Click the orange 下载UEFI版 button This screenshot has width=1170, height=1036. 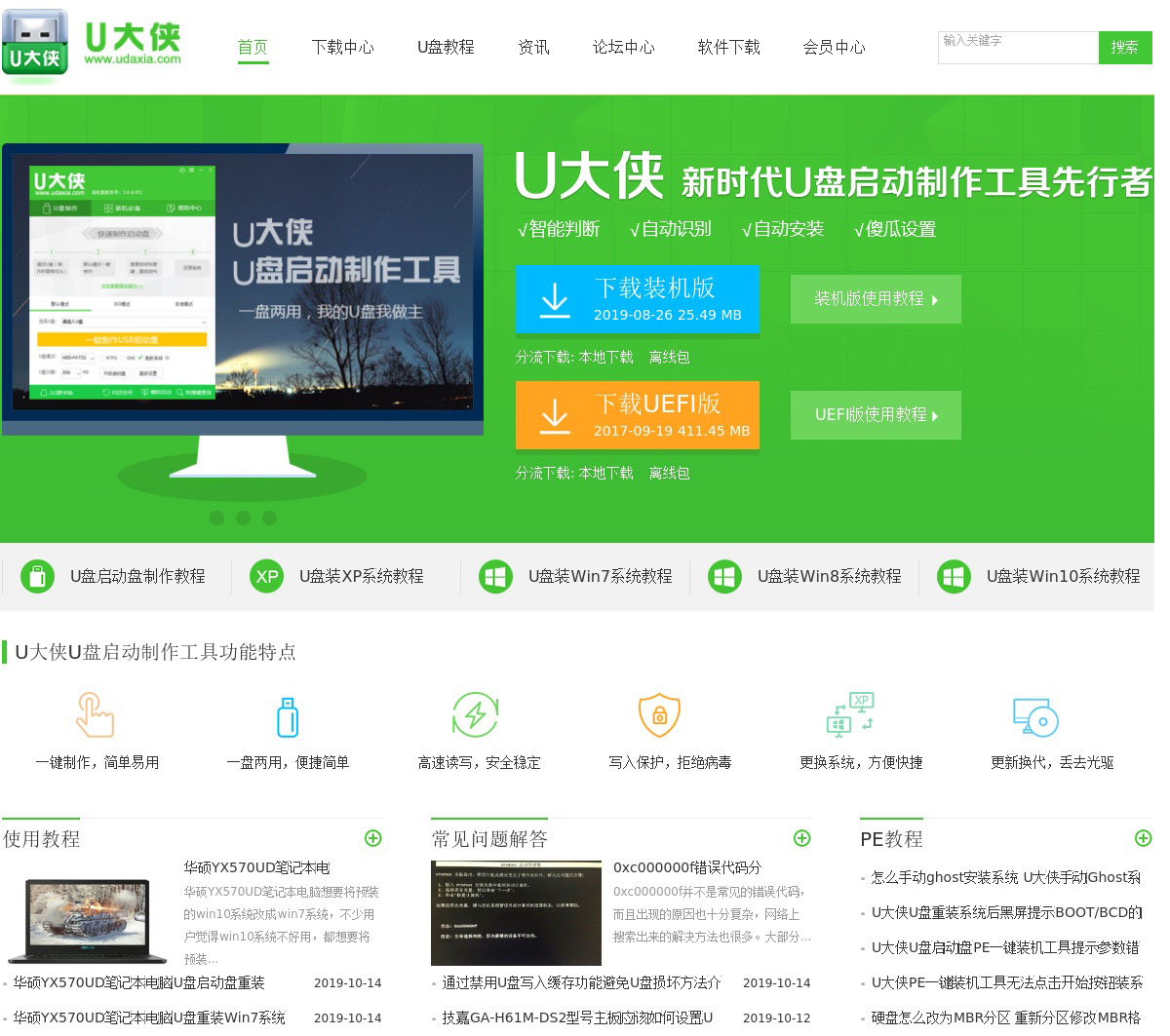point(638,416)
